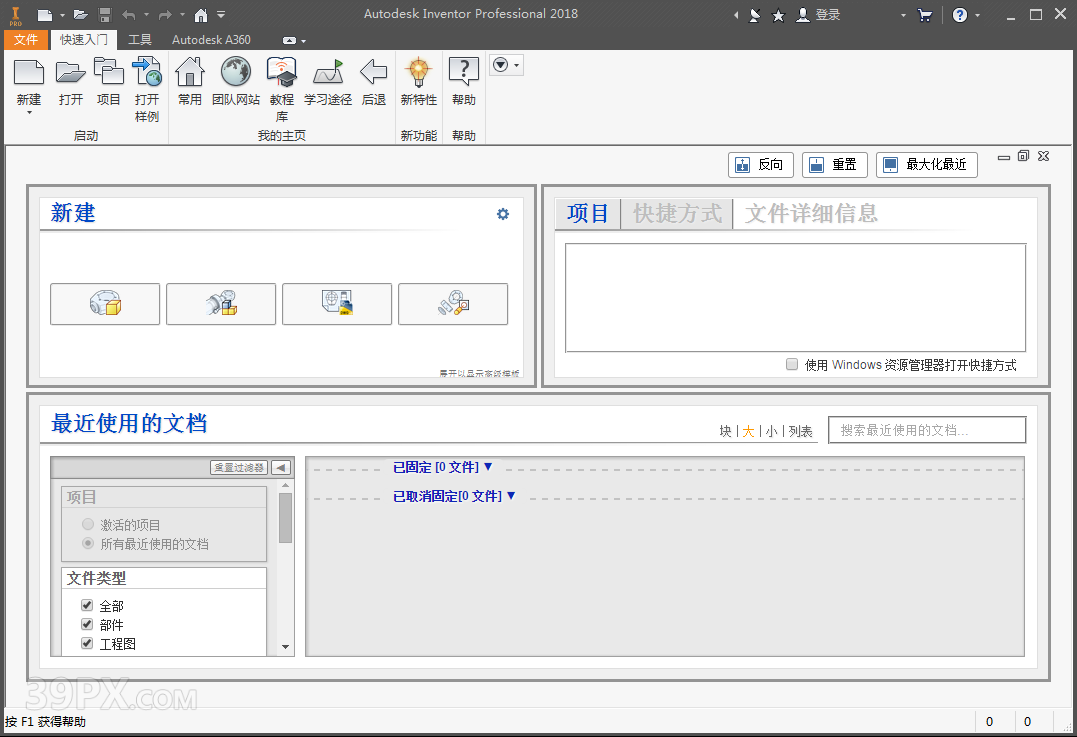Open the Customize Quick Access Toolbar dropdown

click(x=221, y=14)
